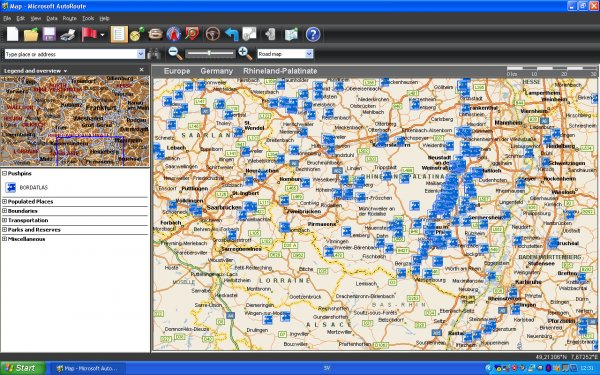
Task: Open the Route menu
Action: [x=69, y=18]
